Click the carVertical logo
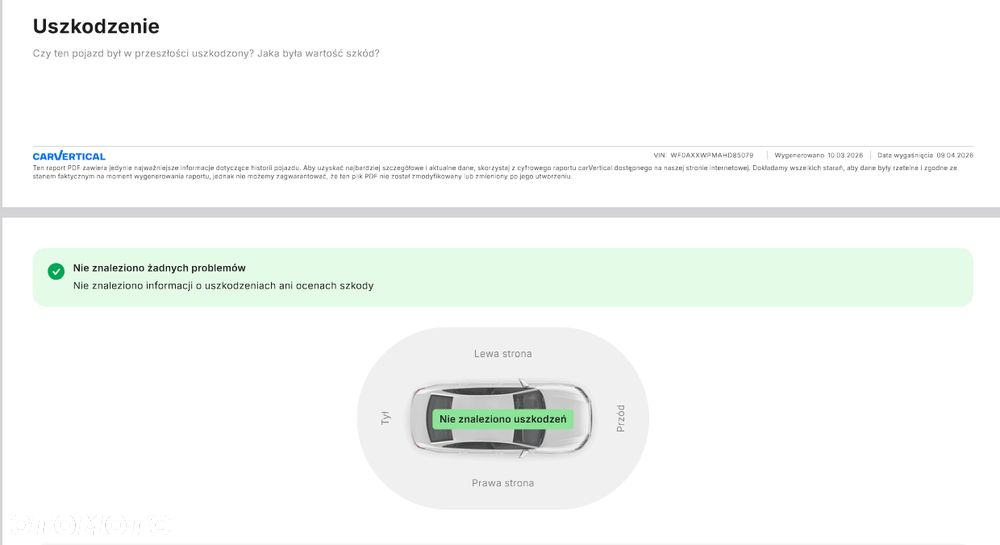The image size is (1000, 545). pyautogui.click(x=69, y=156)
